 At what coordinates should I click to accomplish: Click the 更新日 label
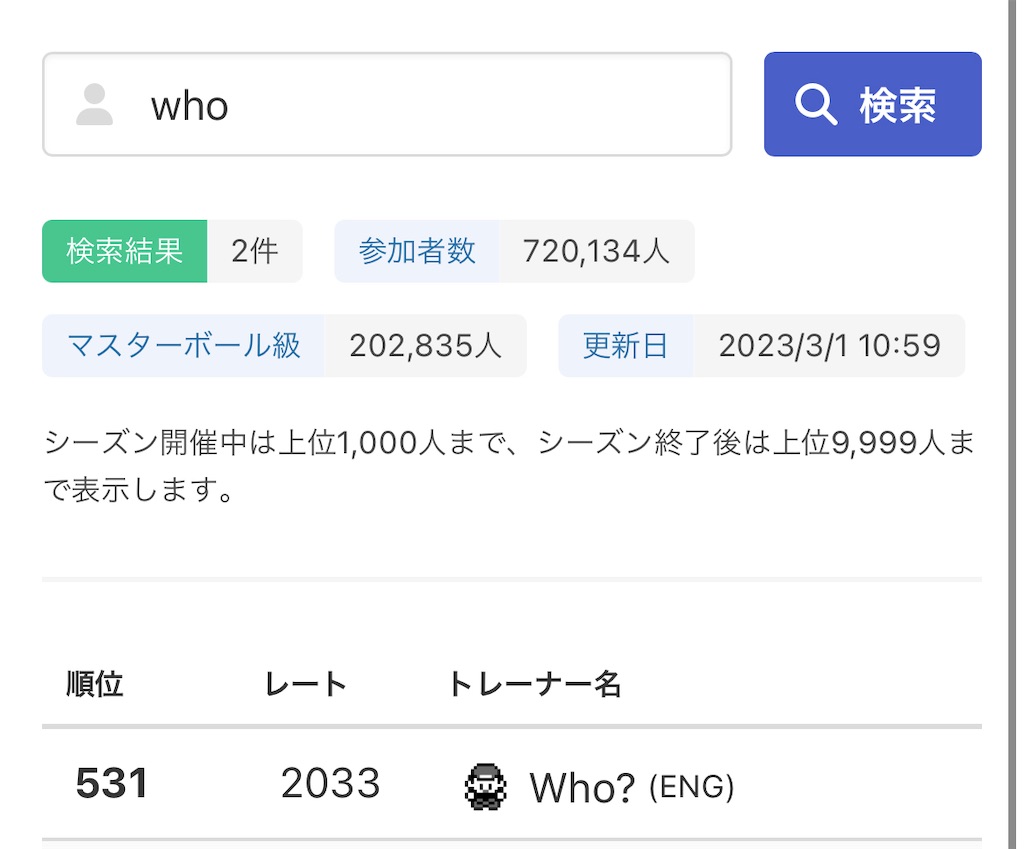(x=626, y=345)
